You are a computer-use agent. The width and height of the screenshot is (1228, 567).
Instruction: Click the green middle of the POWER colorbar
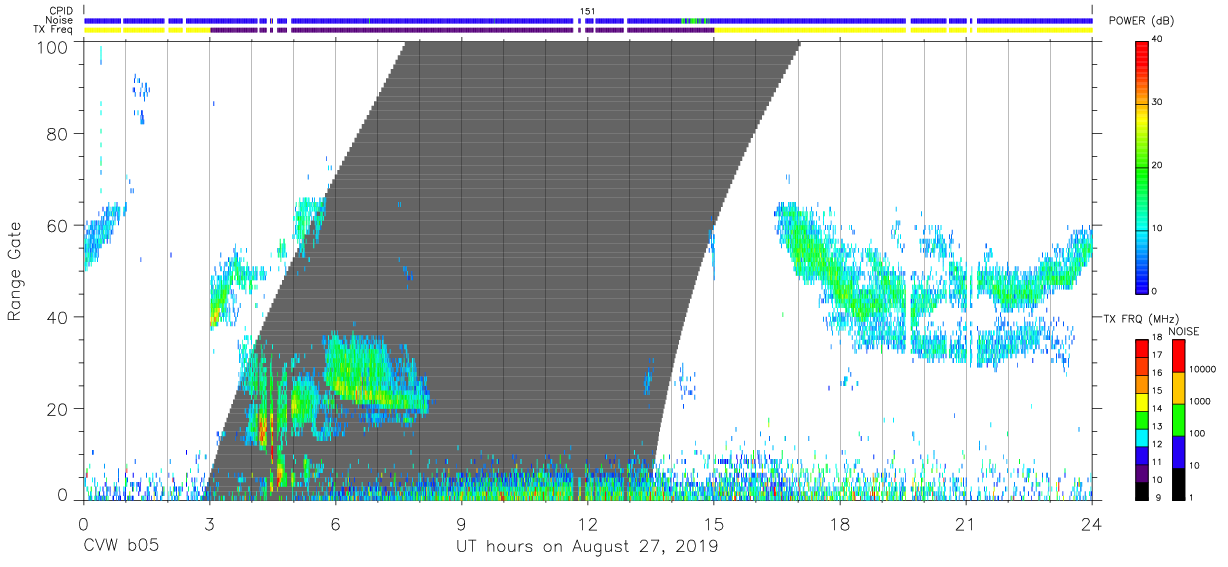click(x=1142, y=165)
